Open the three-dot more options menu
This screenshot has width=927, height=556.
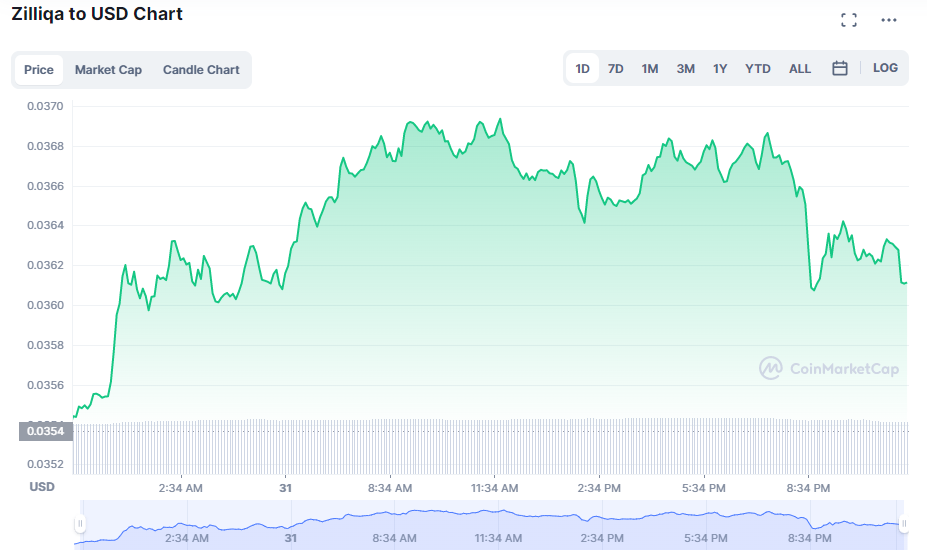tap(889, 20)
